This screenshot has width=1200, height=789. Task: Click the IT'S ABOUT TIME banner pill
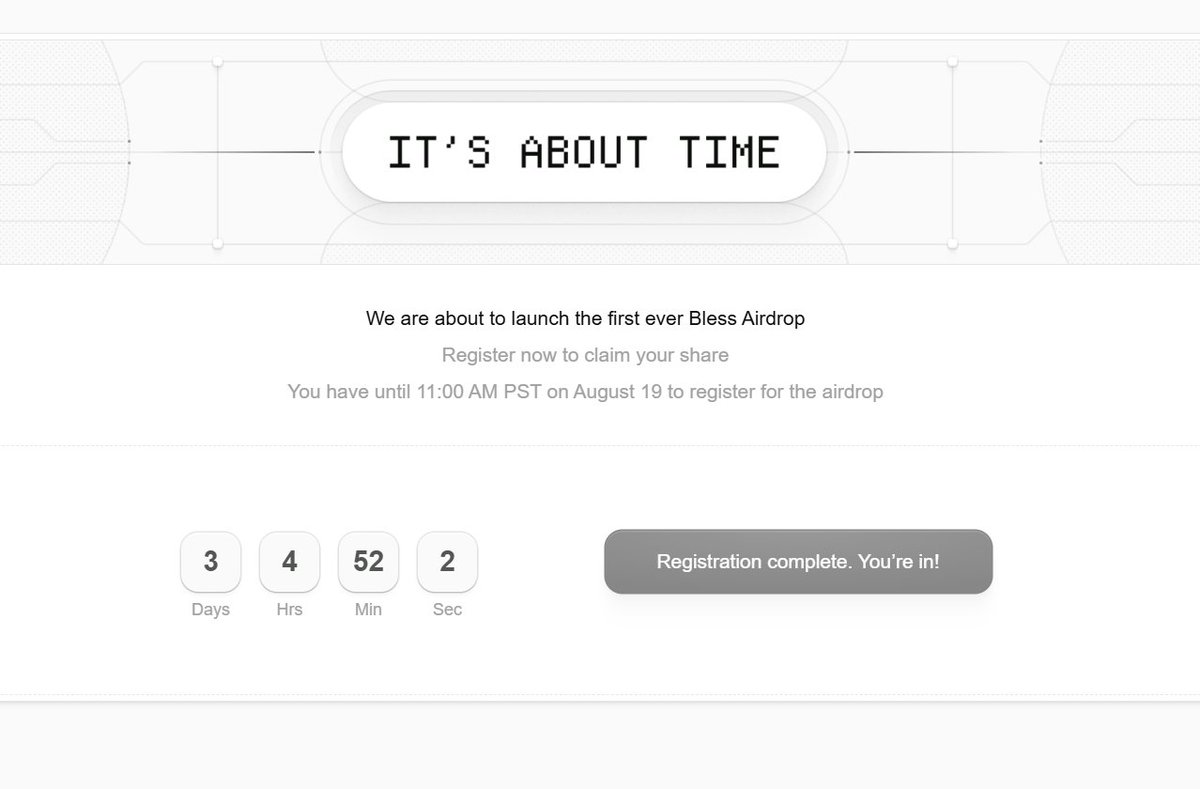pyautogui.click(x=584, y=152)
